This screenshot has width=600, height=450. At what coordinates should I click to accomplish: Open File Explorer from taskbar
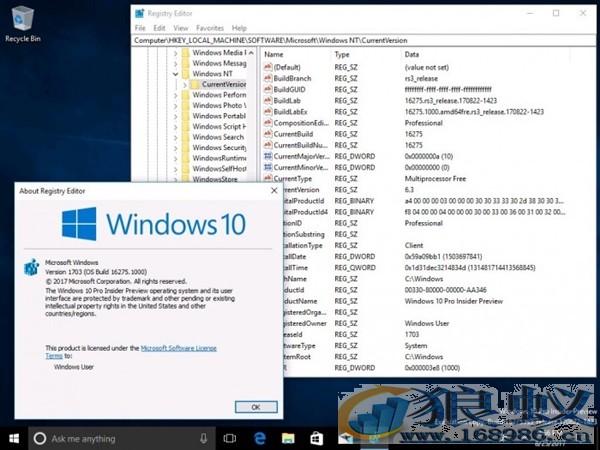288,439
